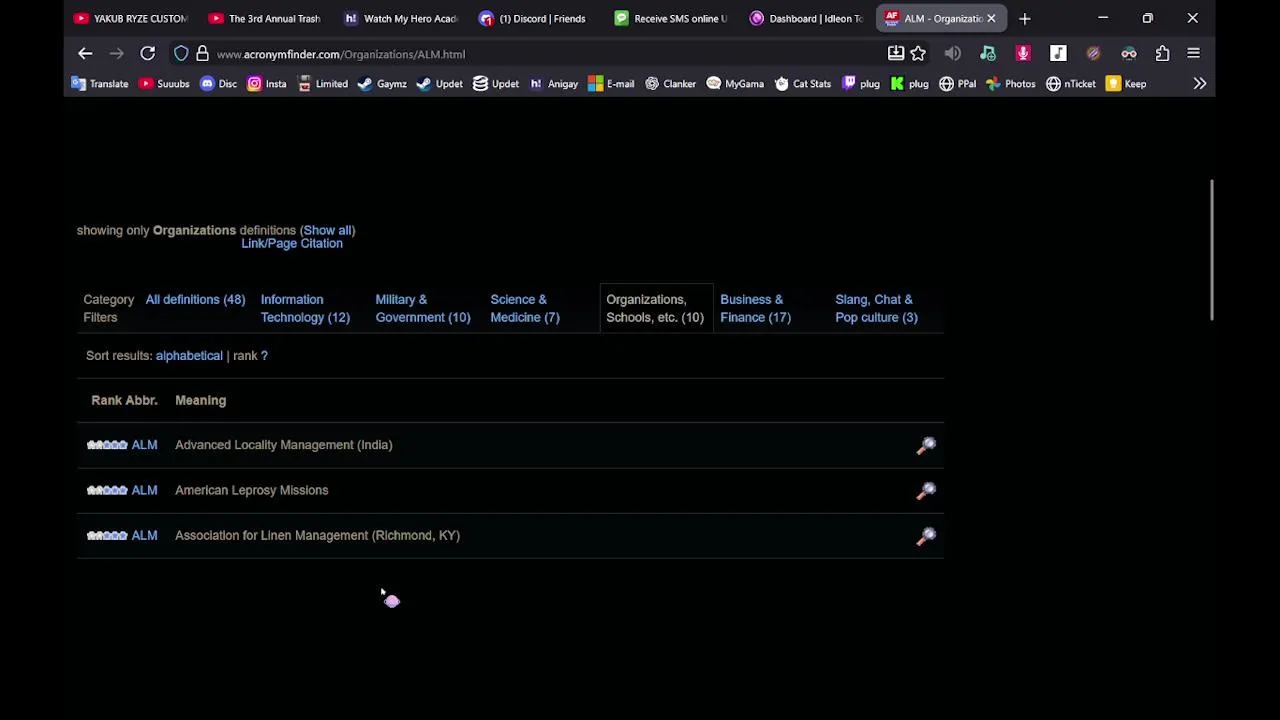Open the tracking protection shield icon
Viewport: 1280px width, 720px height.
pos(181,54)
